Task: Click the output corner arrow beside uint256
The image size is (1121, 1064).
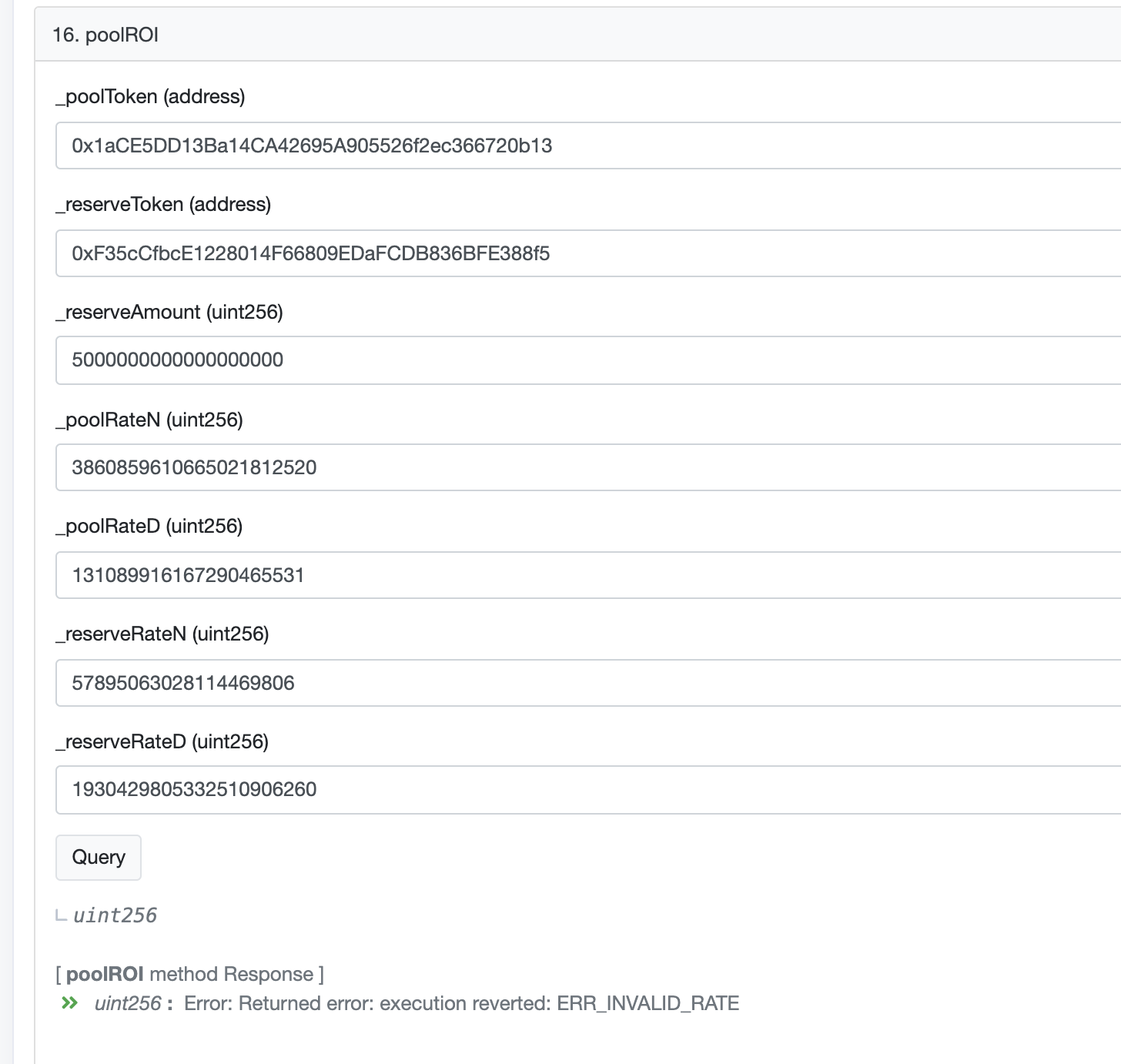Action: tap(60, 916)
